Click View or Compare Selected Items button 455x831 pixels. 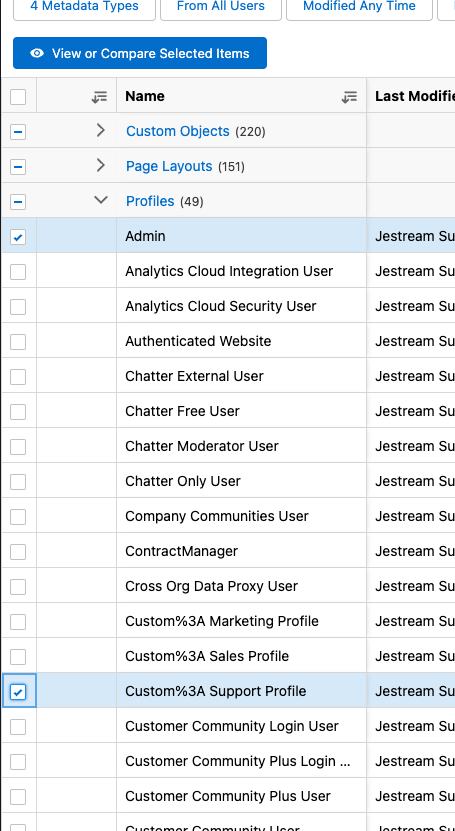(x=140, y=53)
